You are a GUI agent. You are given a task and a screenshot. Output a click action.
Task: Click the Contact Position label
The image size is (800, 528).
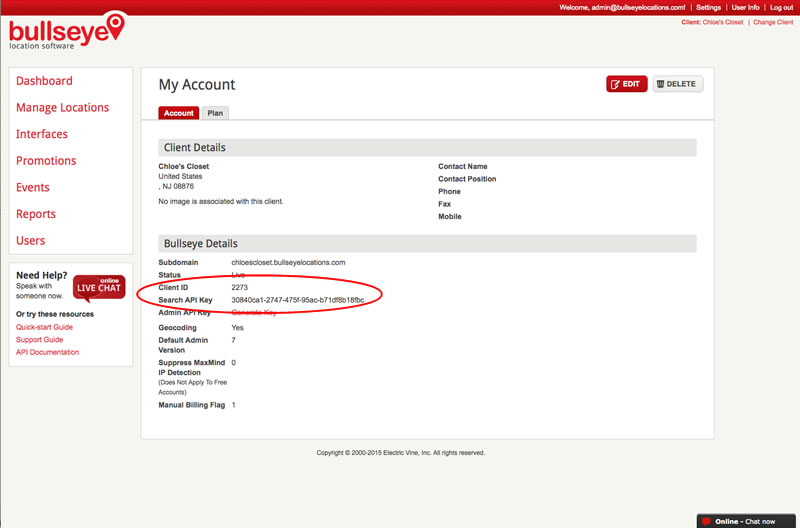click(467, 179)
